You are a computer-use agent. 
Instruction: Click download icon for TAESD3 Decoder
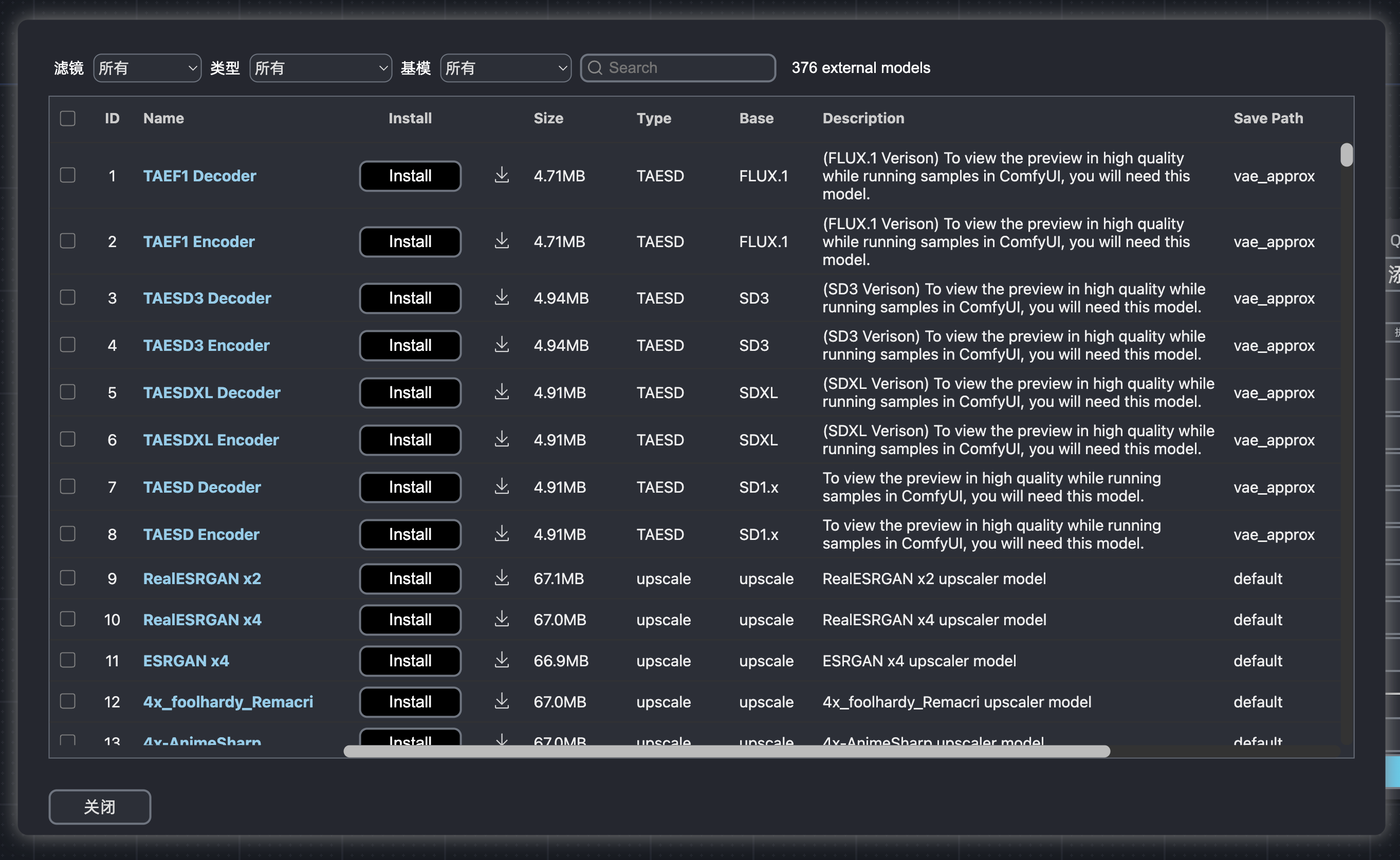501,297
